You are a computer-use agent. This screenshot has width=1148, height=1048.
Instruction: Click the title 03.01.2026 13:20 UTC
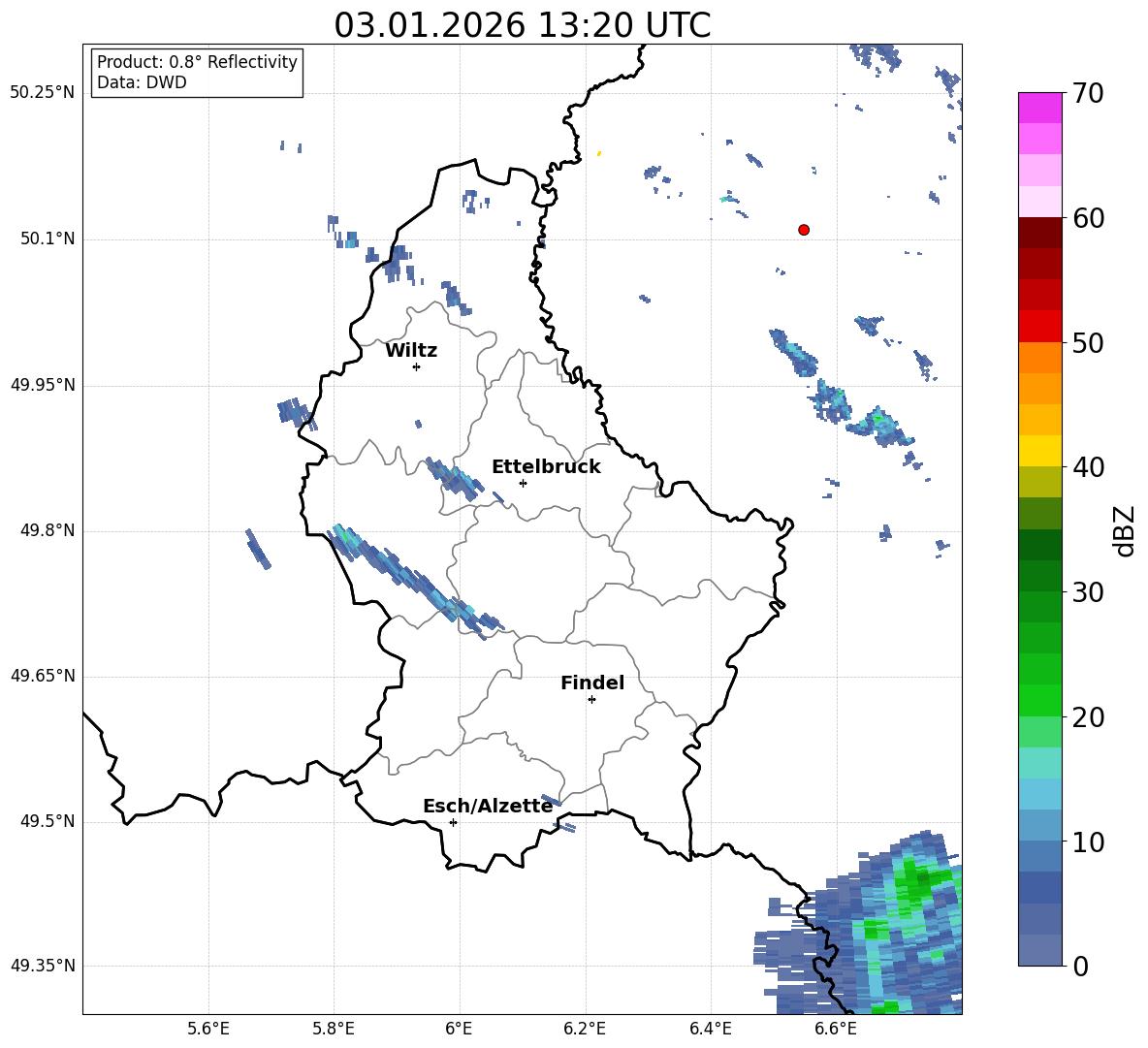tap(522, 25)
